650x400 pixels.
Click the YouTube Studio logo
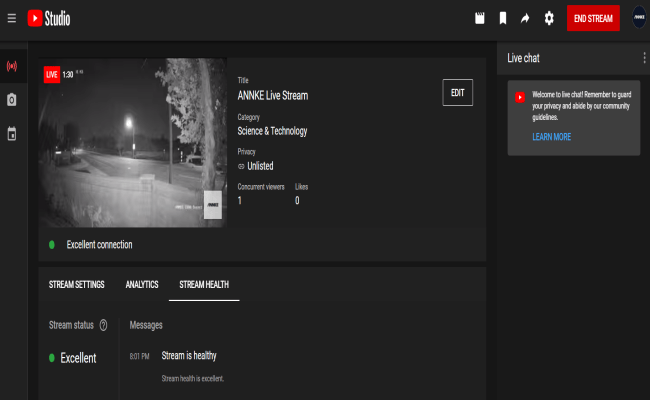pyautogui.click(x=49, y=18)
